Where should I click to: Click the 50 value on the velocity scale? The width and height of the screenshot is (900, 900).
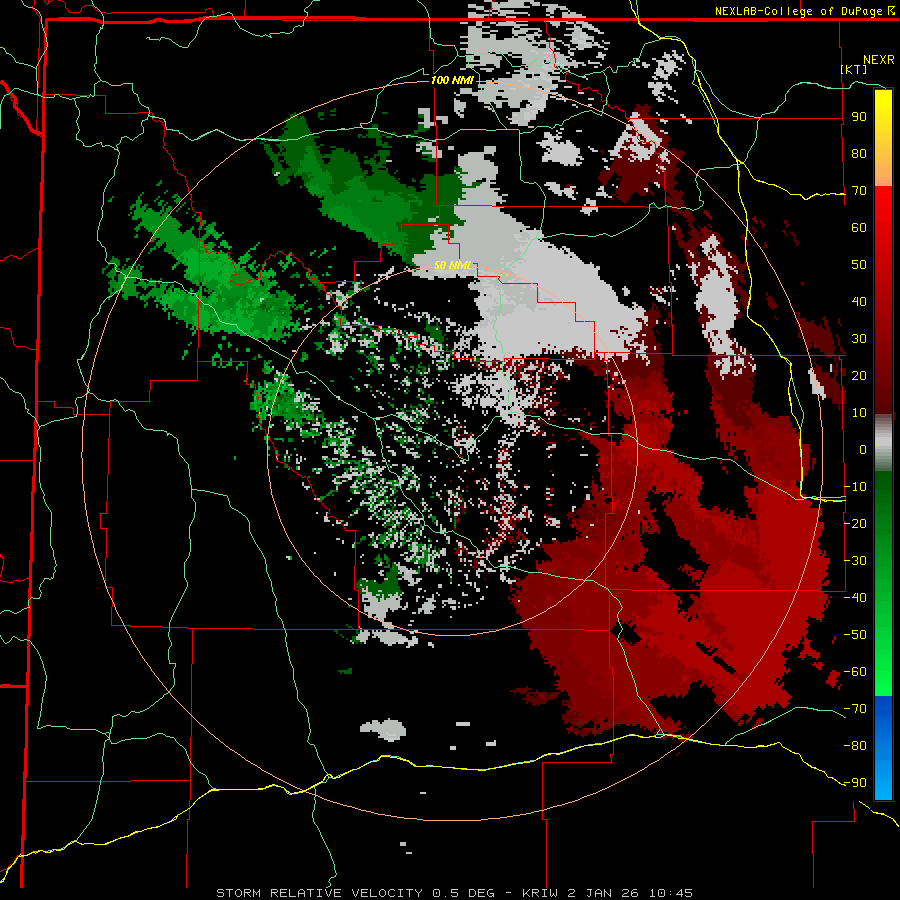(859, 265)
